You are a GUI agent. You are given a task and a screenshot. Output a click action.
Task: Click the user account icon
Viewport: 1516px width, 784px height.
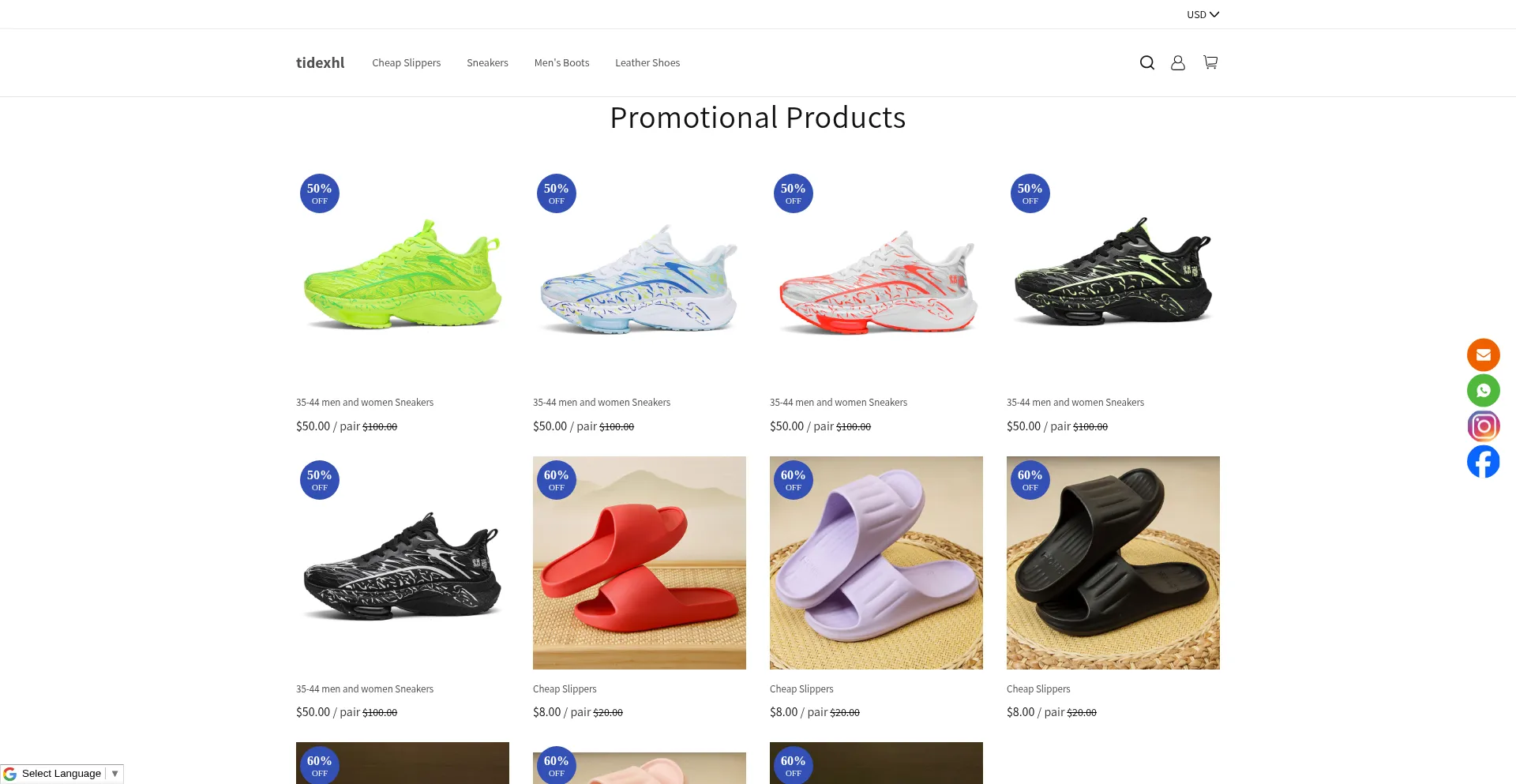coord(1178,62)
